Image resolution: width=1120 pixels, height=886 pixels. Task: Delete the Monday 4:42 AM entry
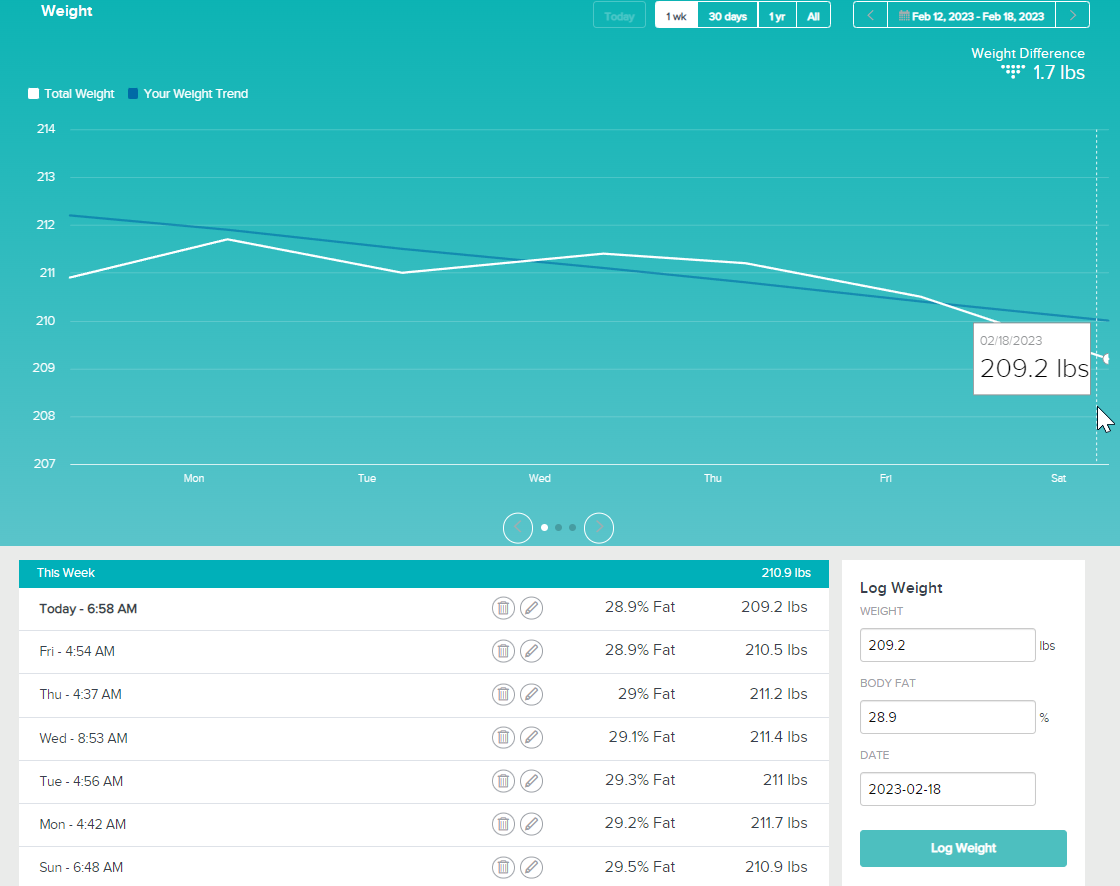click(x=503, y=824)
